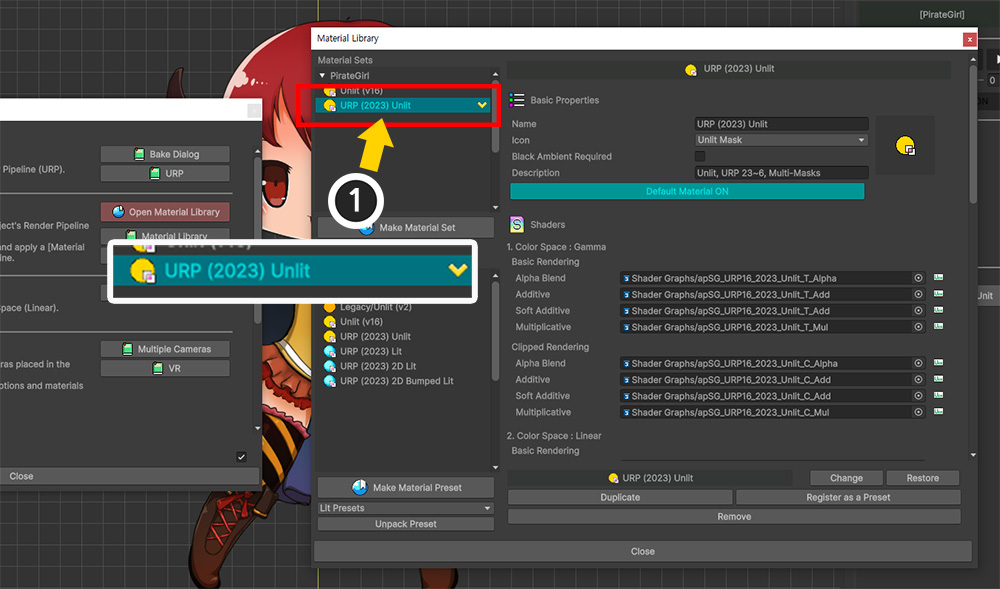This screenshot has height=589, width=1000.
Task: Click the Bake Dialog button
Action: [x=165, y=154]
